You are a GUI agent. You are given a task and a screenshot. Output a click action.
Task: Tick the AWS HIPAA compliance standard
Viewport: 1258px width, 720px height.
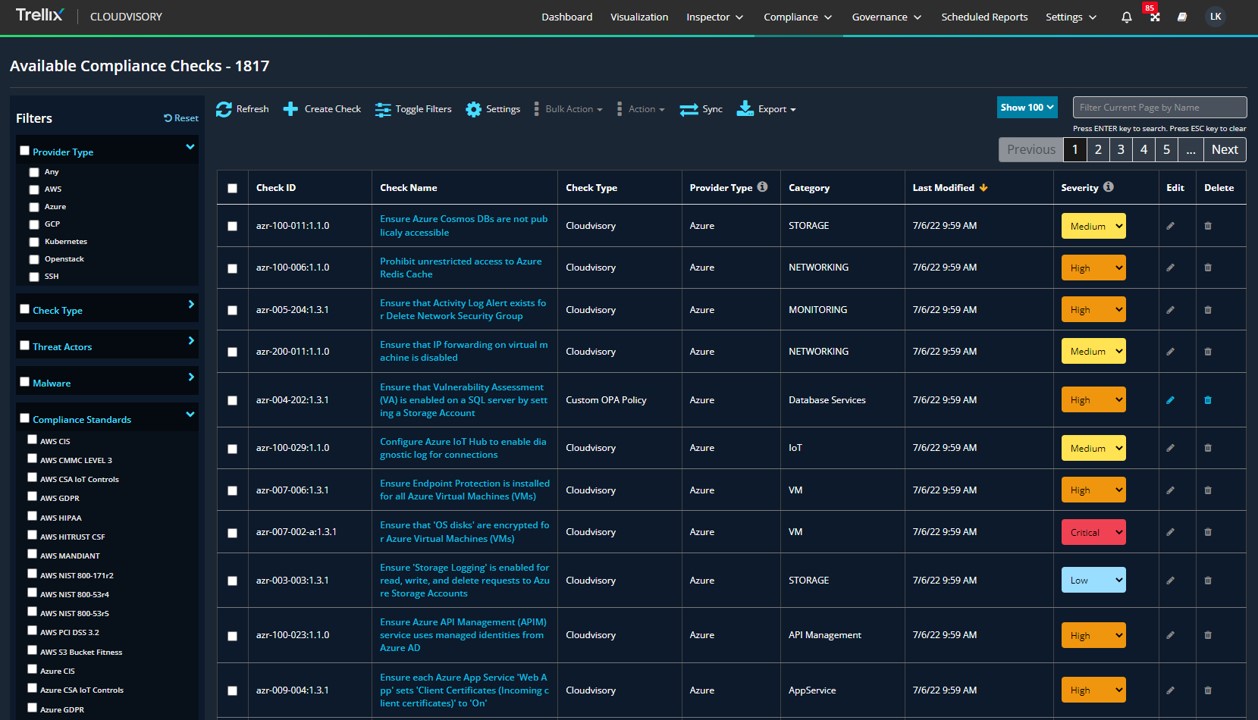[33, 517]
